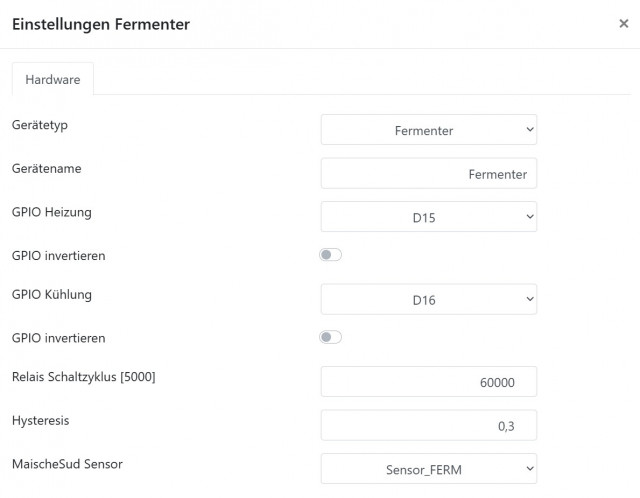
Task: Switch to the Hardware tab
Action: [53, 79]
